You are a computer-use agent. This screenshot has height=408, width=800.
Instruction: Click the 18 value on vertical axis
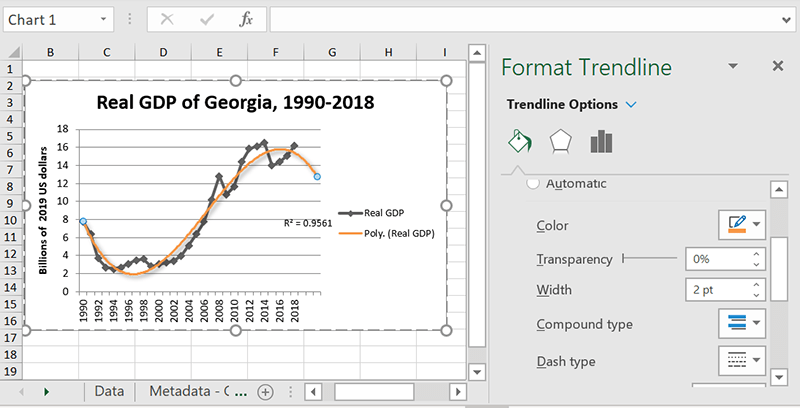click(63, 129)
